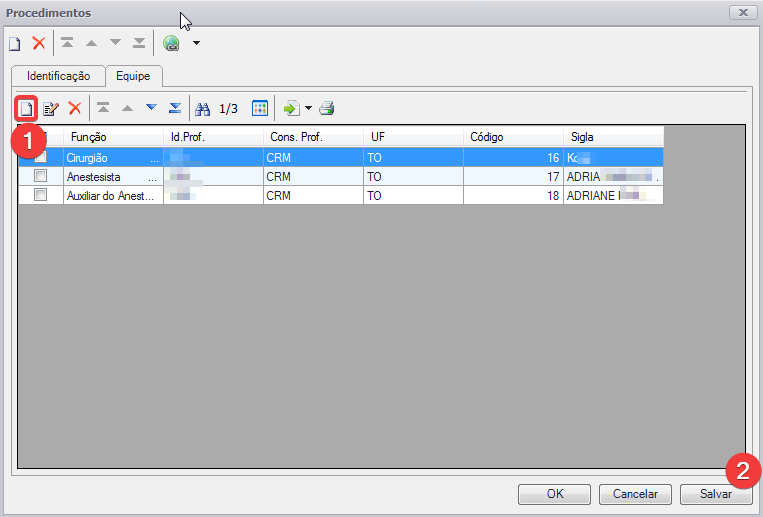Click the TO cell in the Anestesista row

414,177
